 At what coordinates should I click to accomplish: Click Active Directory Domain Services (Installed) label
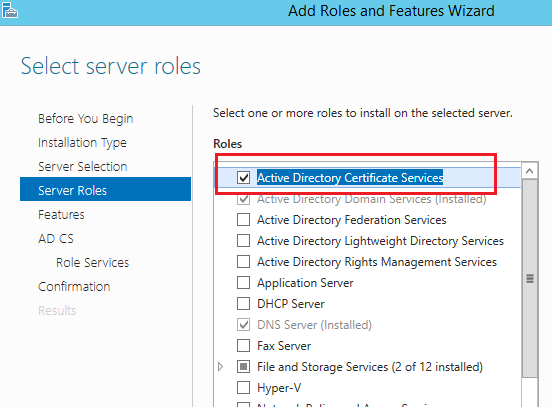pyautogui.click(x=372, y=199)
